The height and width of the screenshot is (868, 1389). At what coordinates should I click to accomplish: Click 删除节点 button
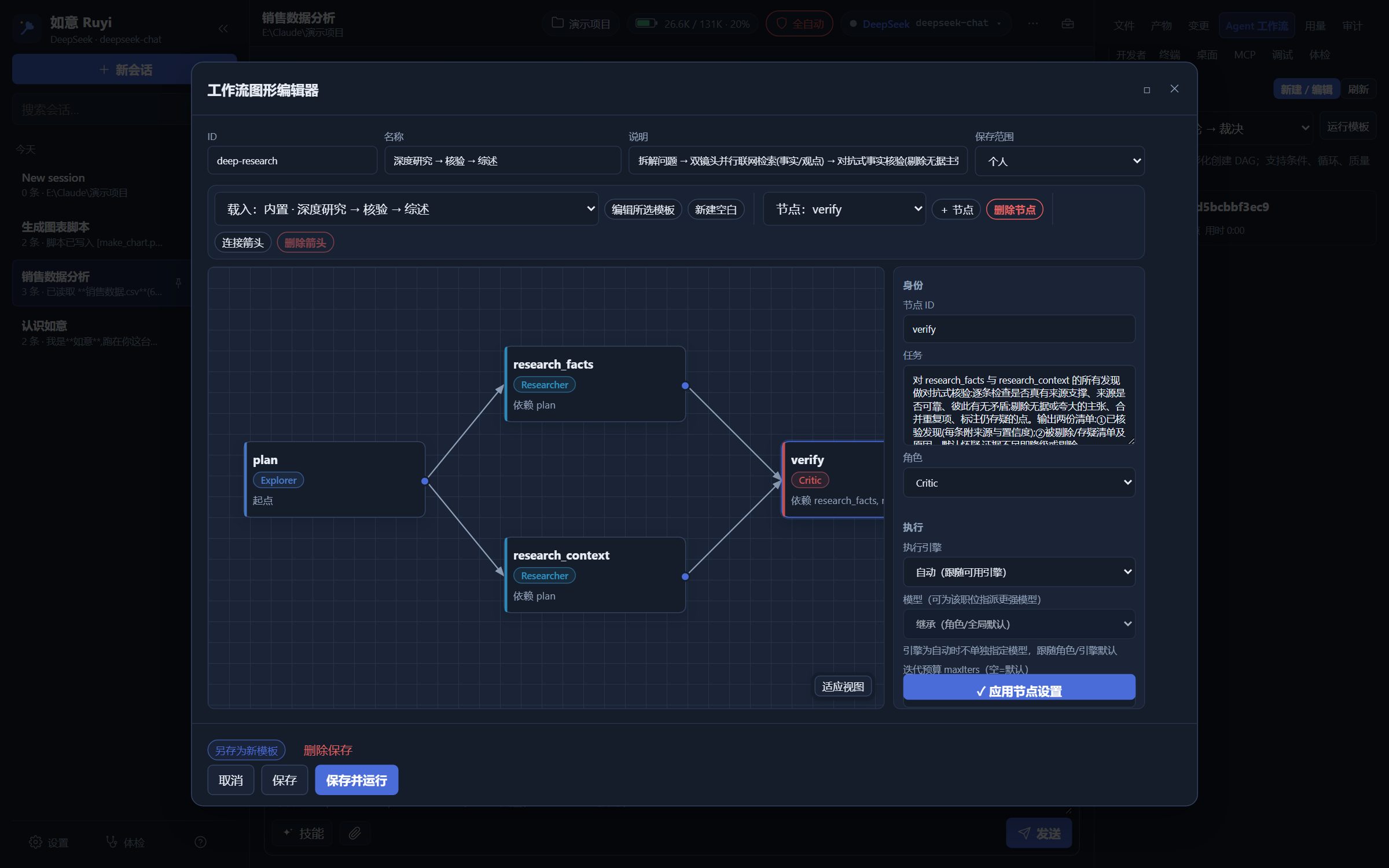1015,209
